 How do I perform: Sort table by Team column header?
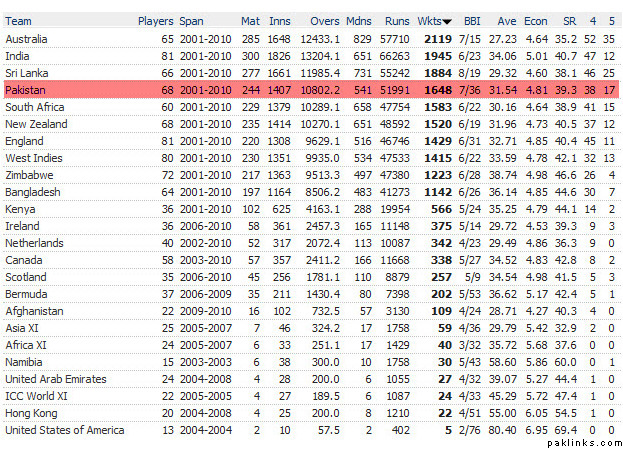coord(18,20)
